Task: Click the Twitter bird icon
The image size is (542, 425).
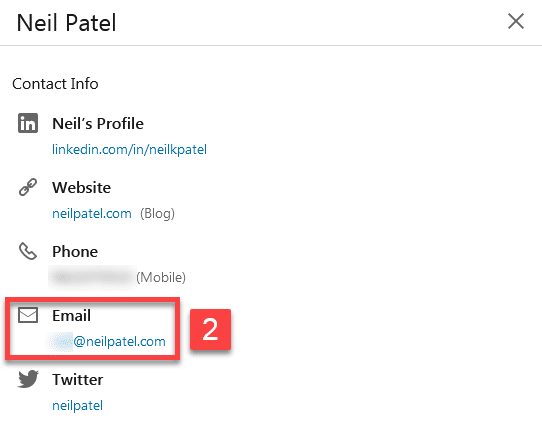Action: coord(28,379)
